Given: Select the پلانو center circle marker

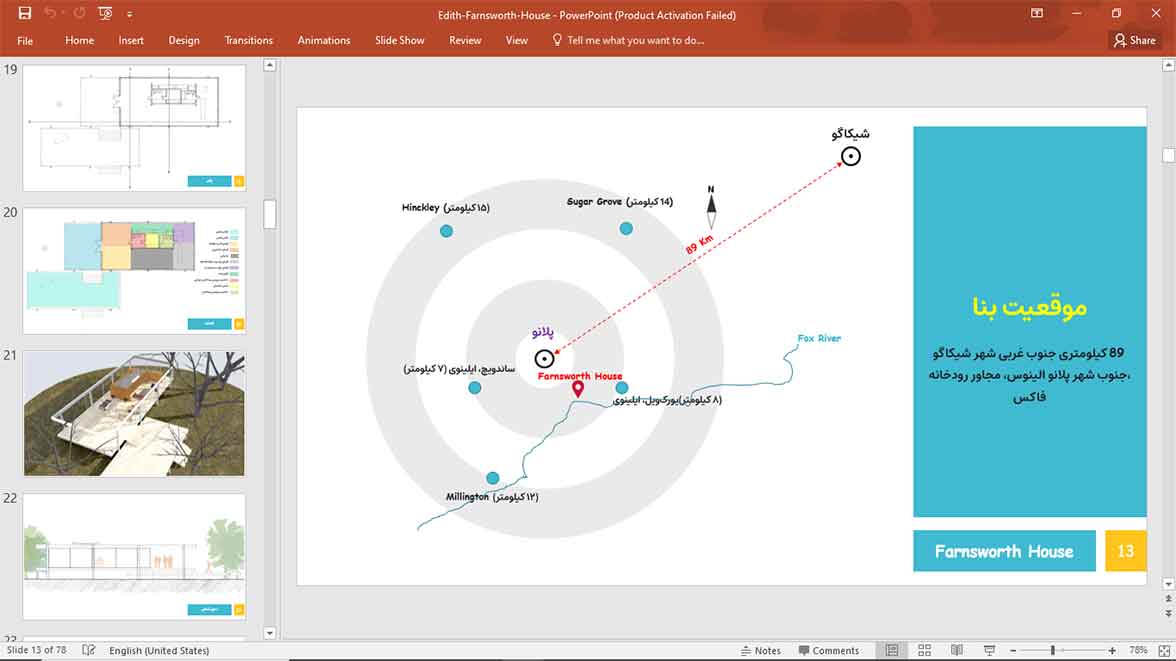Looking at the screenshot, I should coord(544,359).
